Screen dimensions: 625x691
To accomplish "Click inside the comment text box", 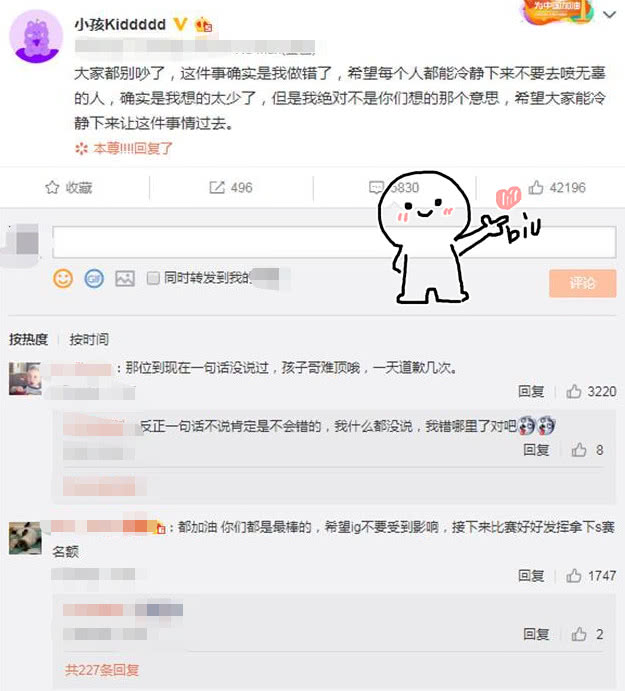I will pyautogui.click(x=334, y=242).
